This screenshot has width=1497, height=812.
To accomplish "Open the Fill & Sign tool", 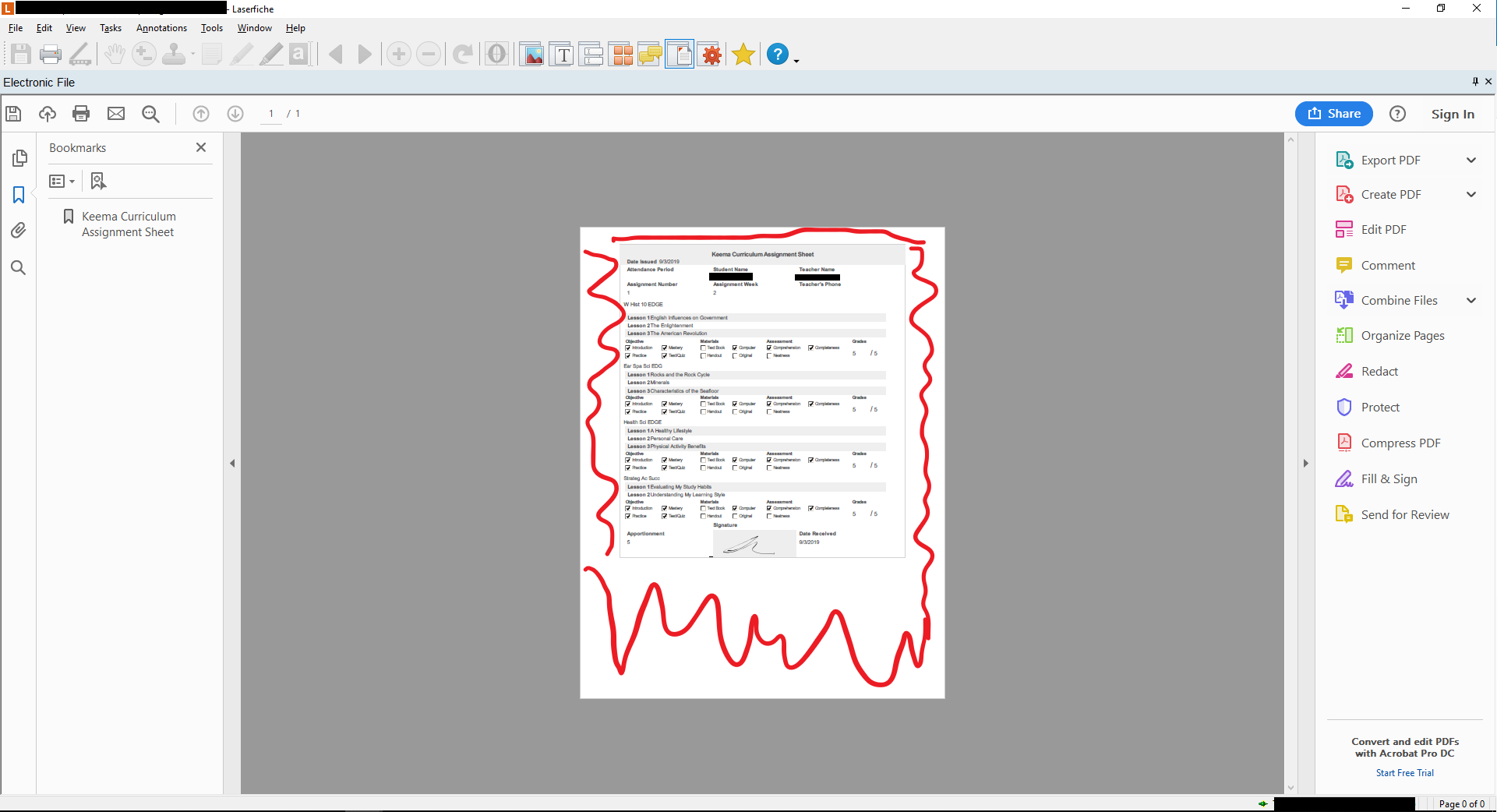I will pyautogui.click(x=1376, y=479).
